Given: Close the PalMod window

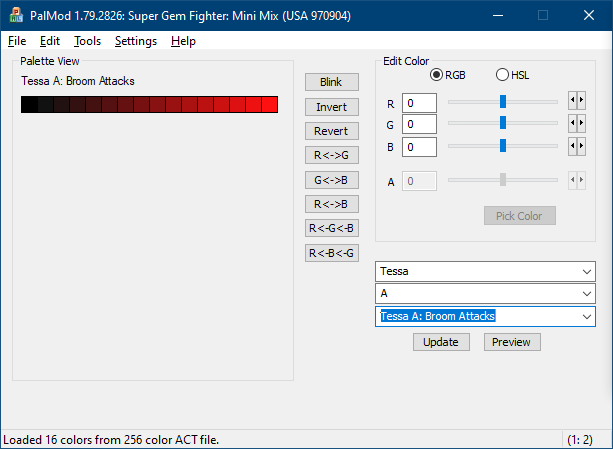Looking at the screenshot, I should click(x=589, y=16).
